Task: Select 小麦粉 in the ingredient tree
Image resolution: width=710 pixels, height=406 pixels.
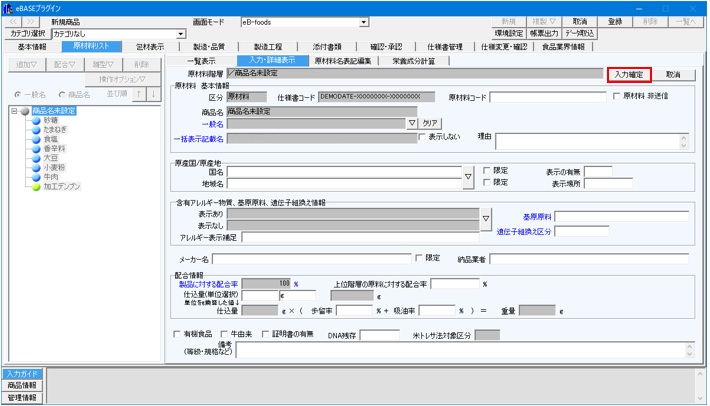Action: pyautogui.click(x=54, y=167)
